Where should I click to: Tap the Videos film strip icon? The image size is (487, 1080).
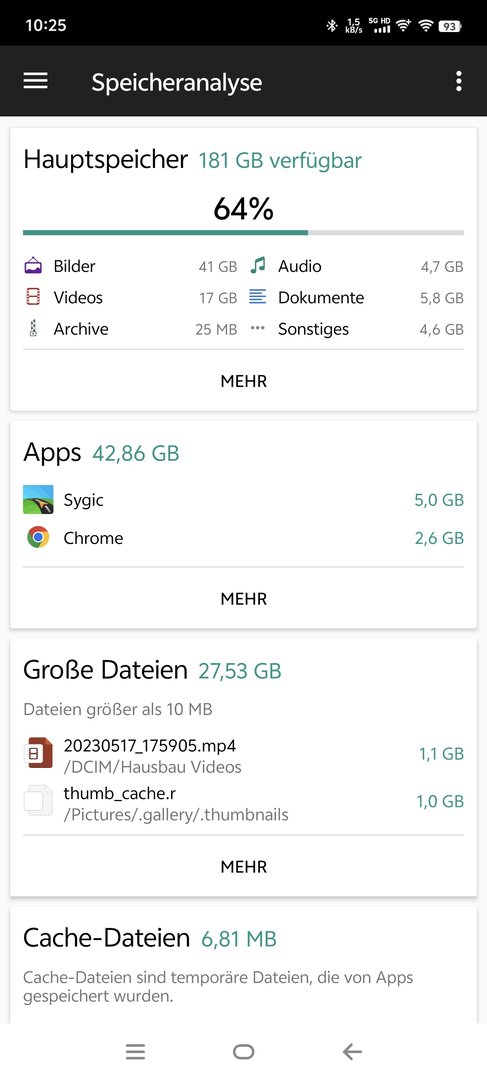tap(33, 298)
